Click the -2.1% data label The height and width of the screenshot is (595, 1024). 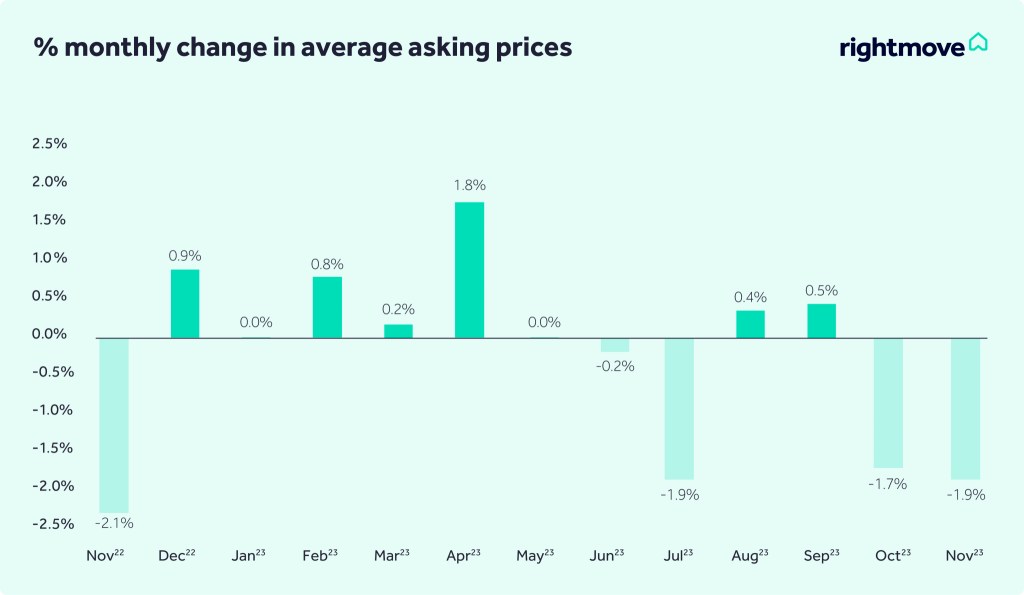pos(114,522)
